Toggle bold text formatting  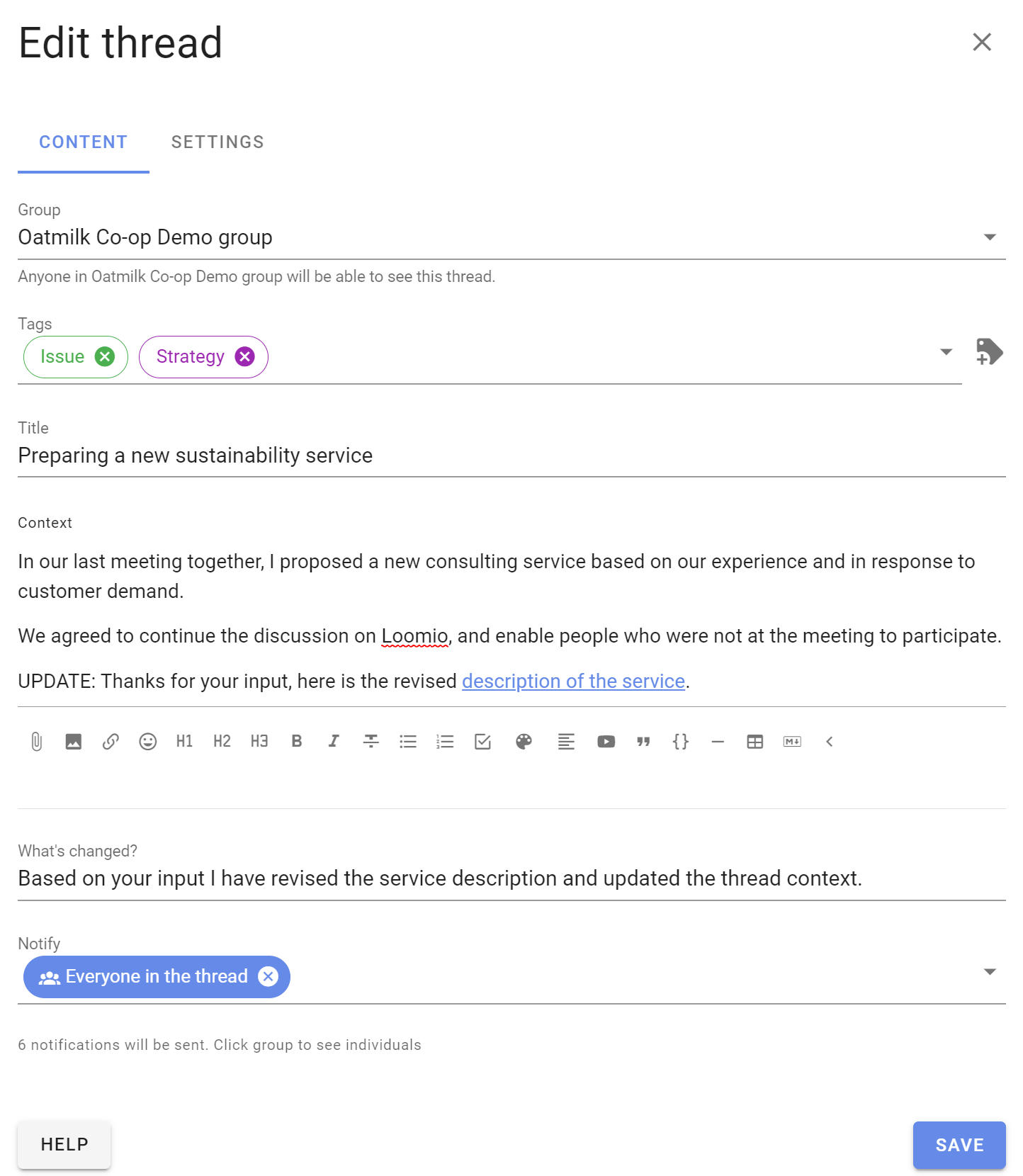click(x=296, y=742)
